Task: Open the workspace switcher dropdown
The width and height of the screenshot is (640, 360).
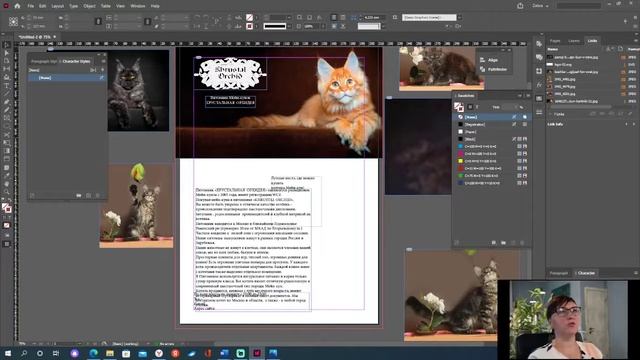Action: click(x=540, y=6)
